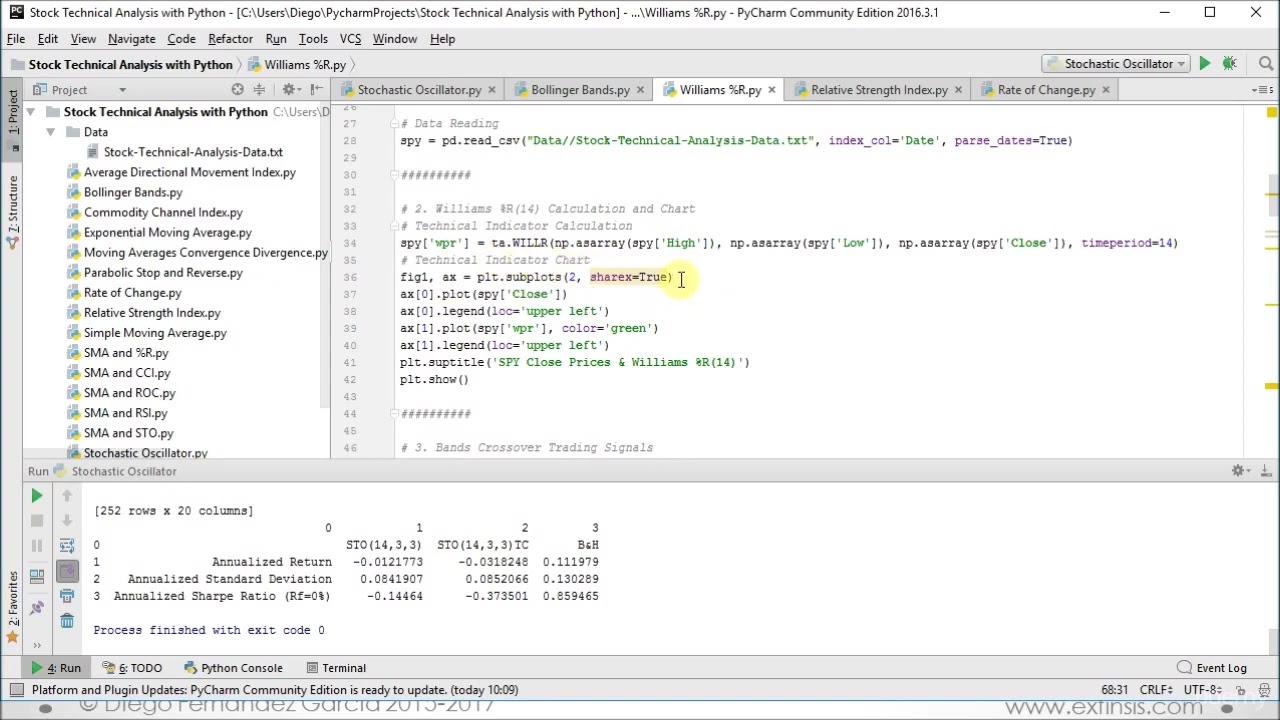Close the Stochastic Oscillator.py tab

point(492,90)
